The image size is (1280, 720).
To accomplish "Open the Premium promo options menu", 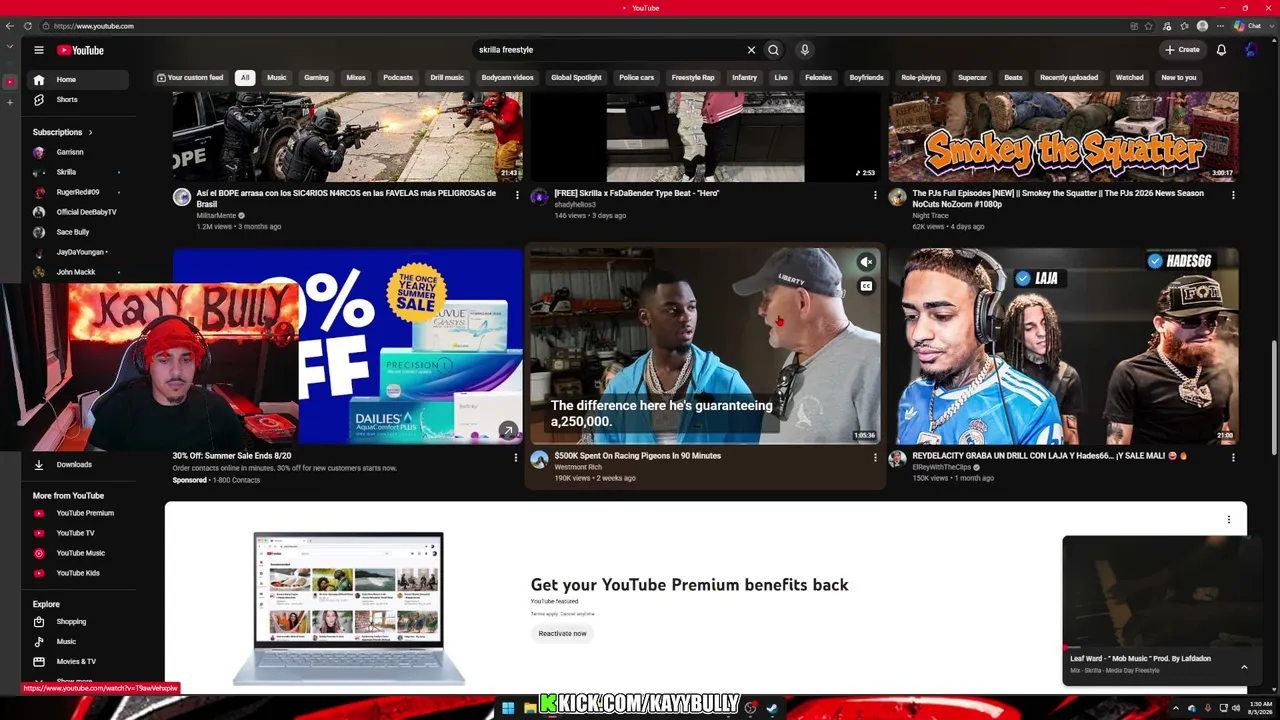I will click(1229, 519).
